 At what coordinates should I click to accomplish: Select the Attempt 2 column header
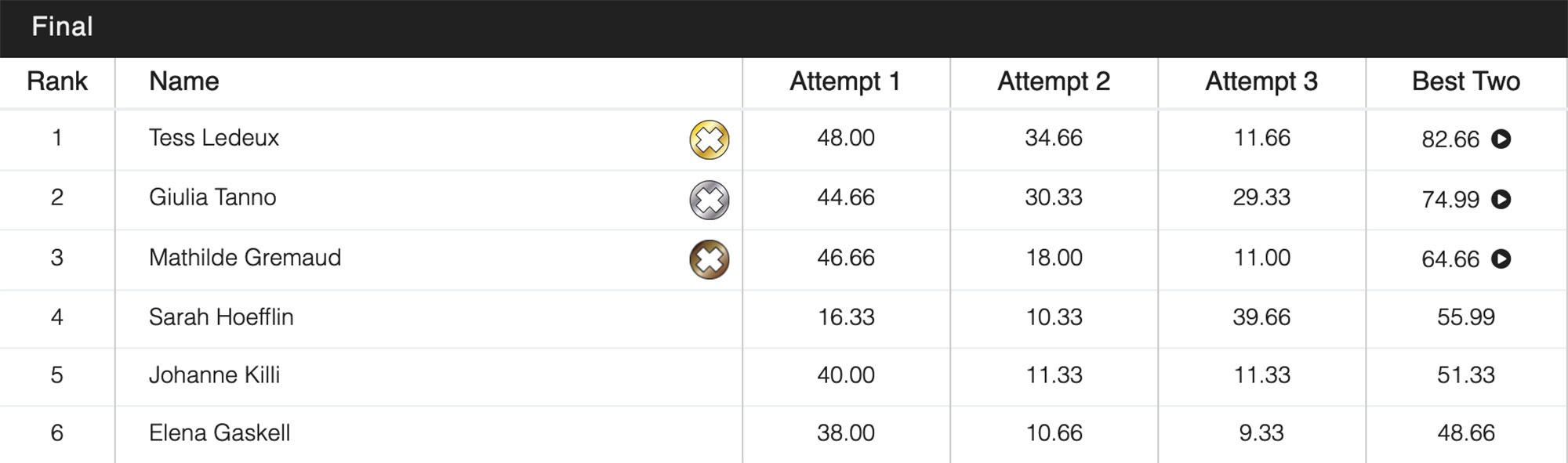[1053, 81]
